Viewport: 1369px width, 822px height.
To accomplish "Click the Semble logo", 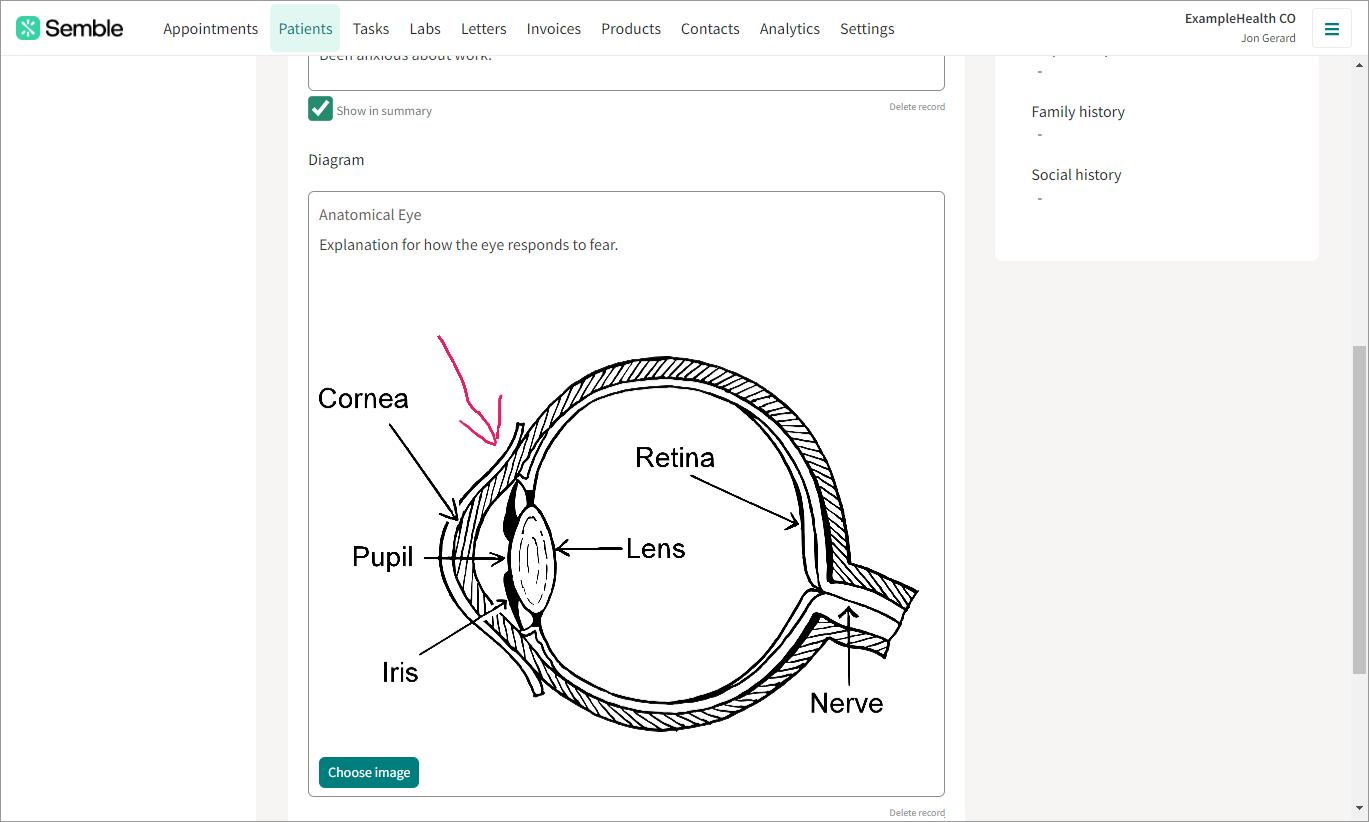I will [70, 28].
